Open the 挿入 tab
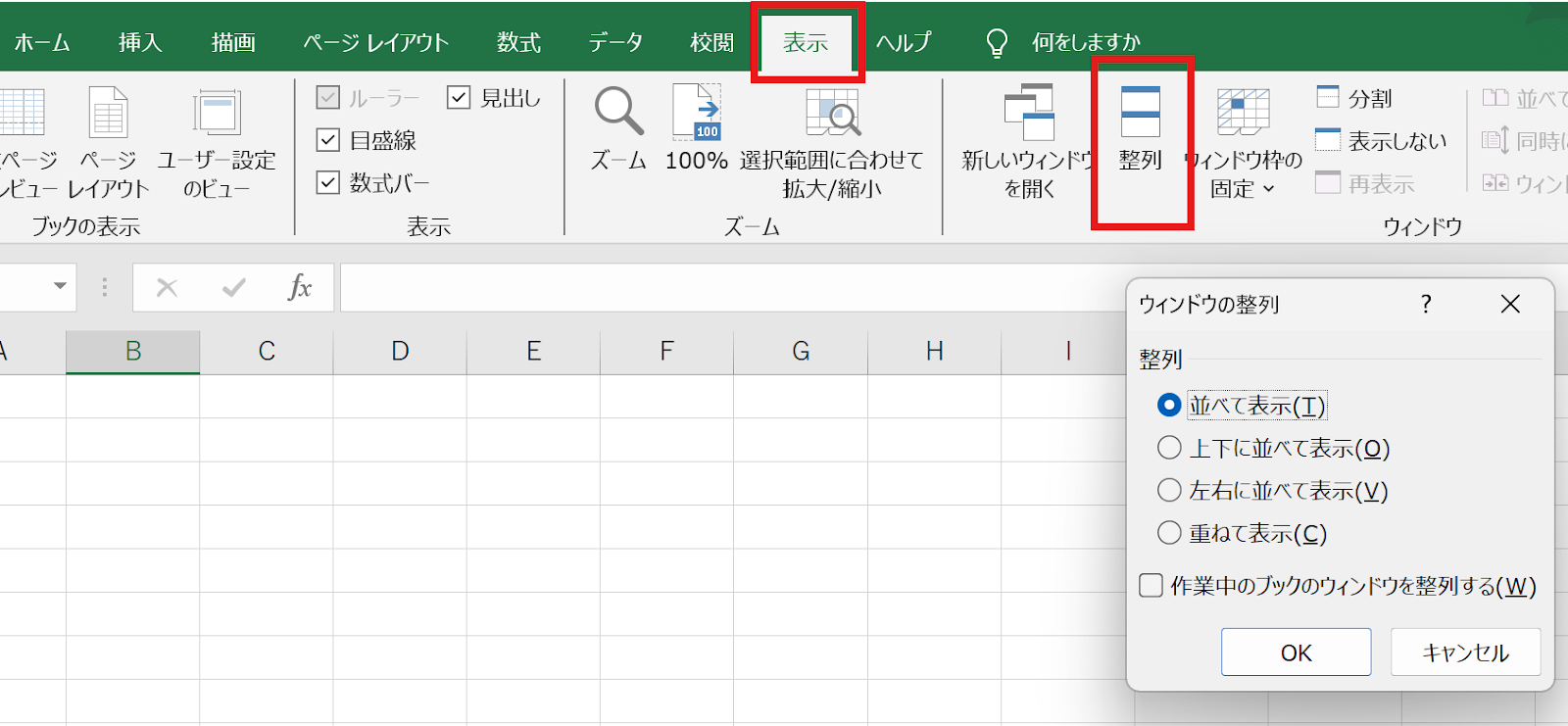Image resolution: width=1568 pixels, height=726 pixels. tap(140, 42)
